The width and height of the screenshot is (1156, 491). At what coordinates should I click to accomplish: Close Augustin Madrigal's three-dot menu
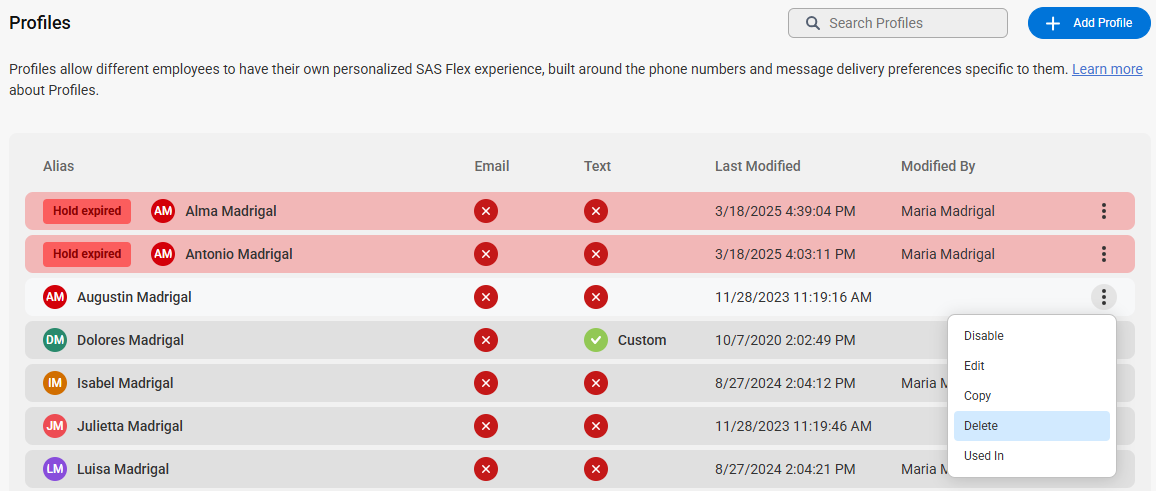(1104, 297)
